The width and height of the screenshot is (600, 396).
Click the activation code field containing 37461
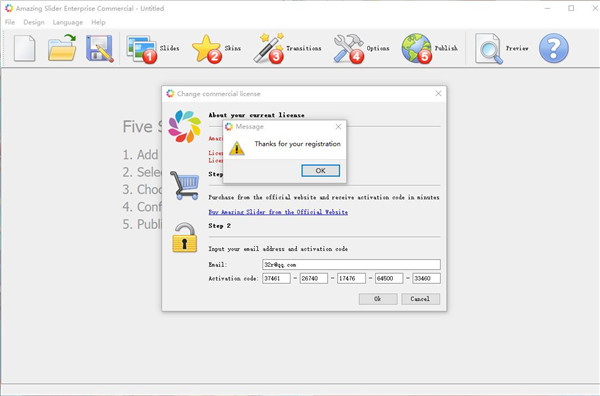(x=276, y=278)
